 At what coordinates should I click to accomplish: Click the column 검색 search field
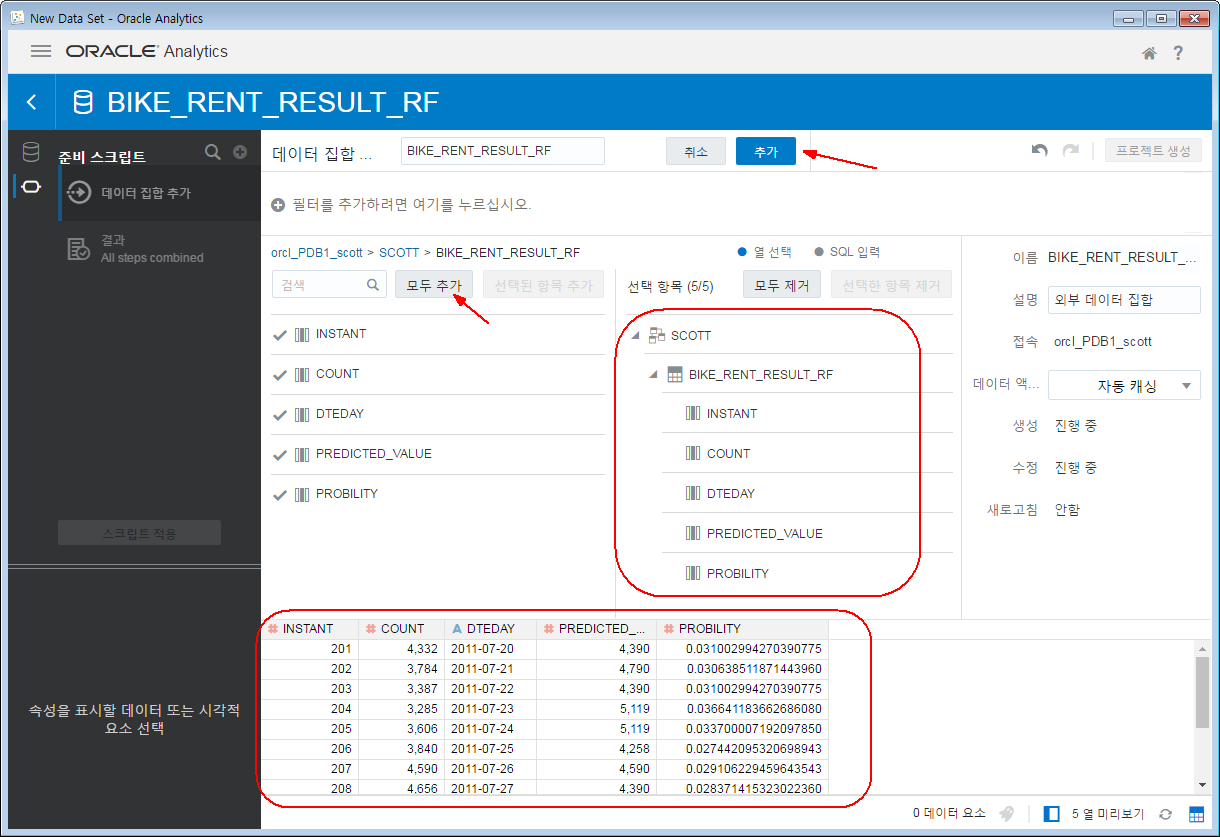point(329,285)
